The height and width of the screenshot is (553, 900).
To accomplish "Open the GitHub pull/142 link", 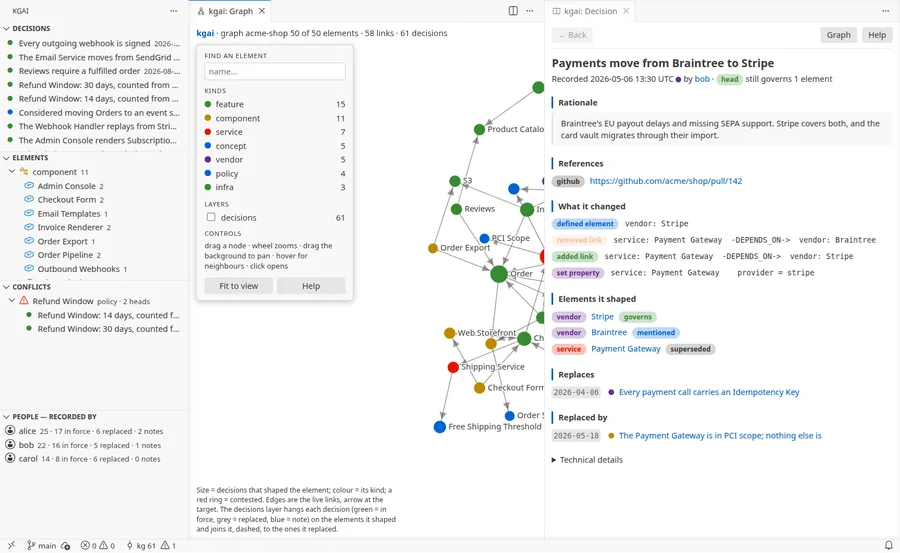I will click(666, 181).
